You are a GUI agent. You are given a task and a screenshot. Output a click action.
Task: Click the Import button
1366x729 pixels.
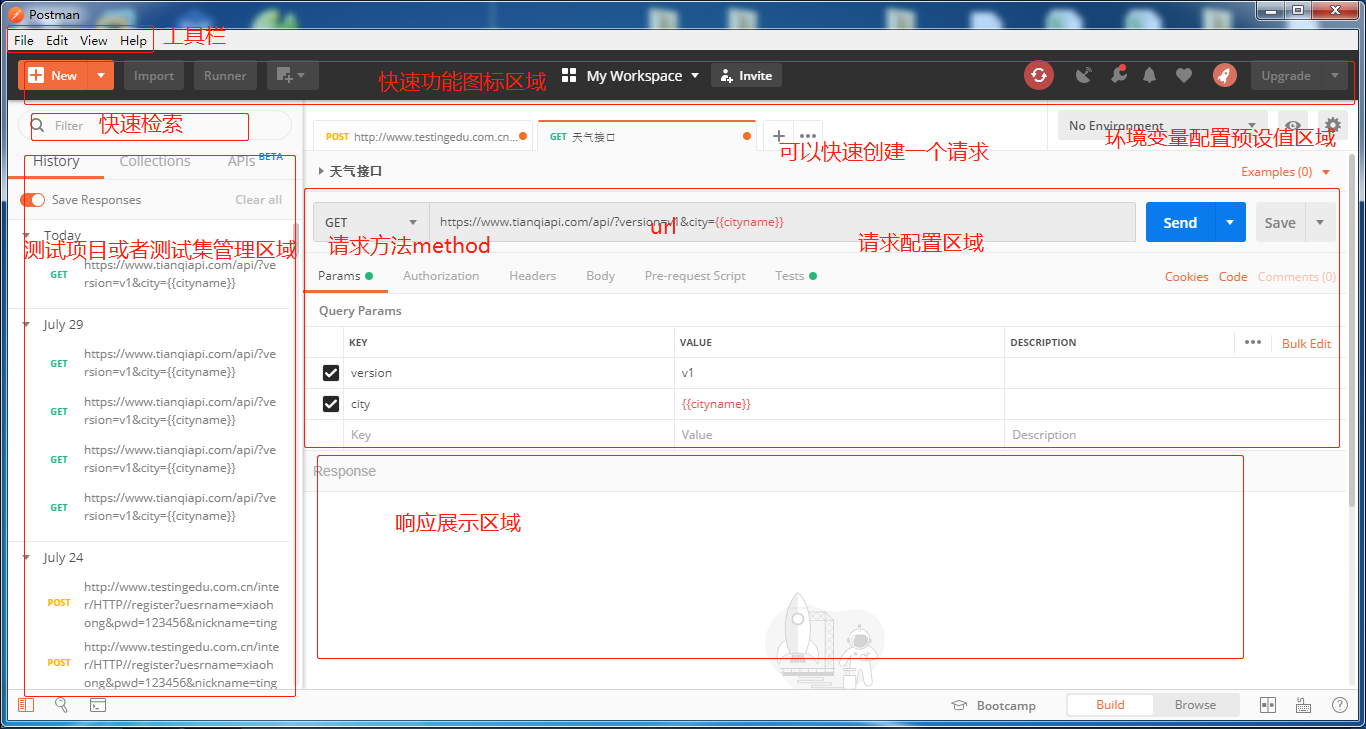coord(154,75)
